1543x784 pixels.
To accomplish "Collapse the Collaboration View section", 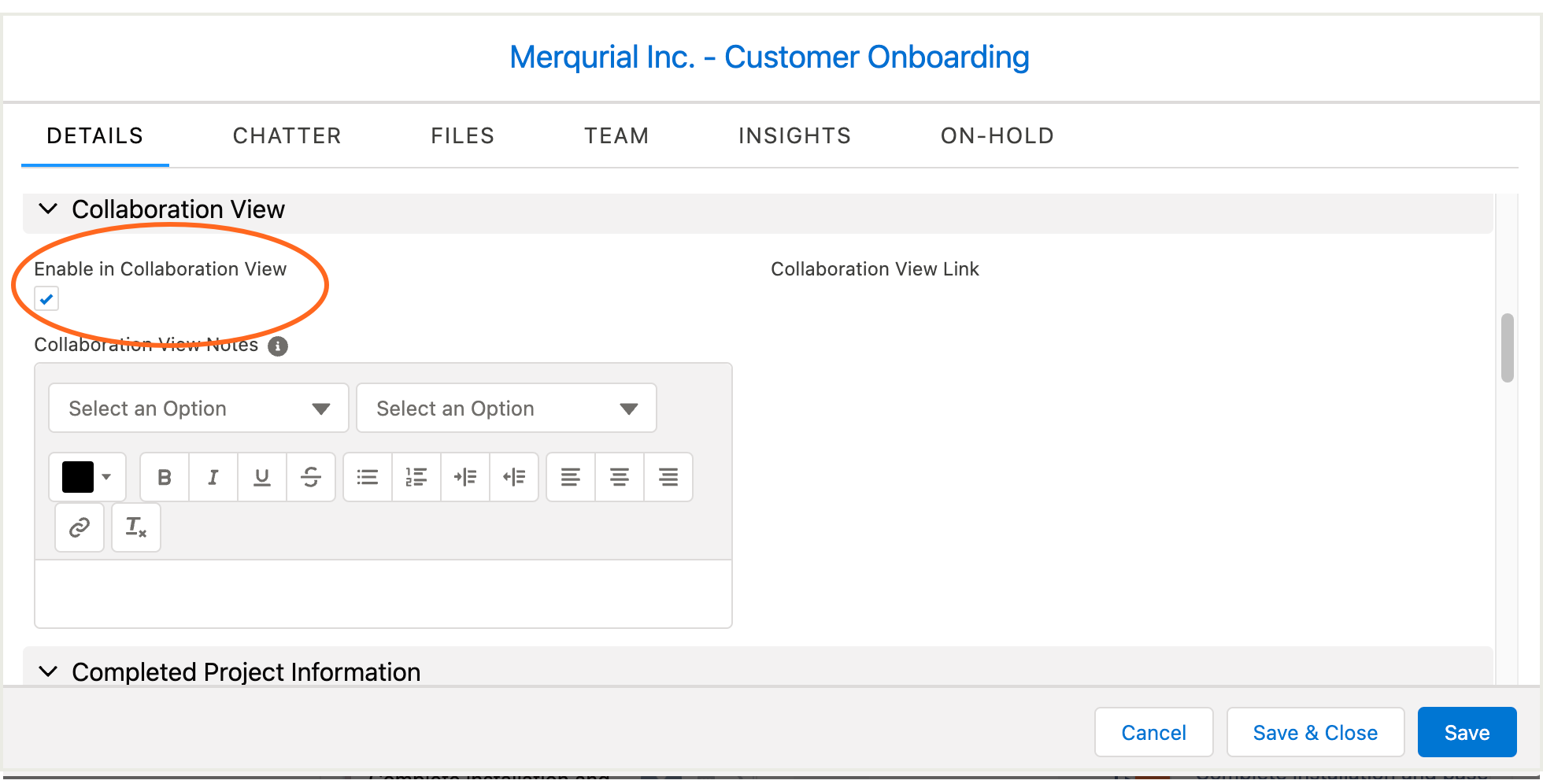I will click(x=47, y=209).
